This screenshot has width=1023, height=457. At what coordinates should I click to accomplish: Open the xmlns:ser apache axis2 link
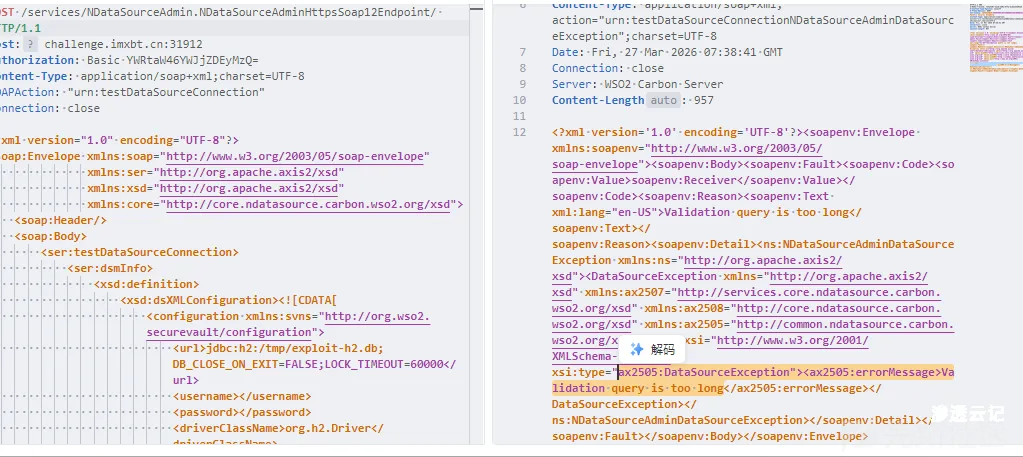point(250,172)
